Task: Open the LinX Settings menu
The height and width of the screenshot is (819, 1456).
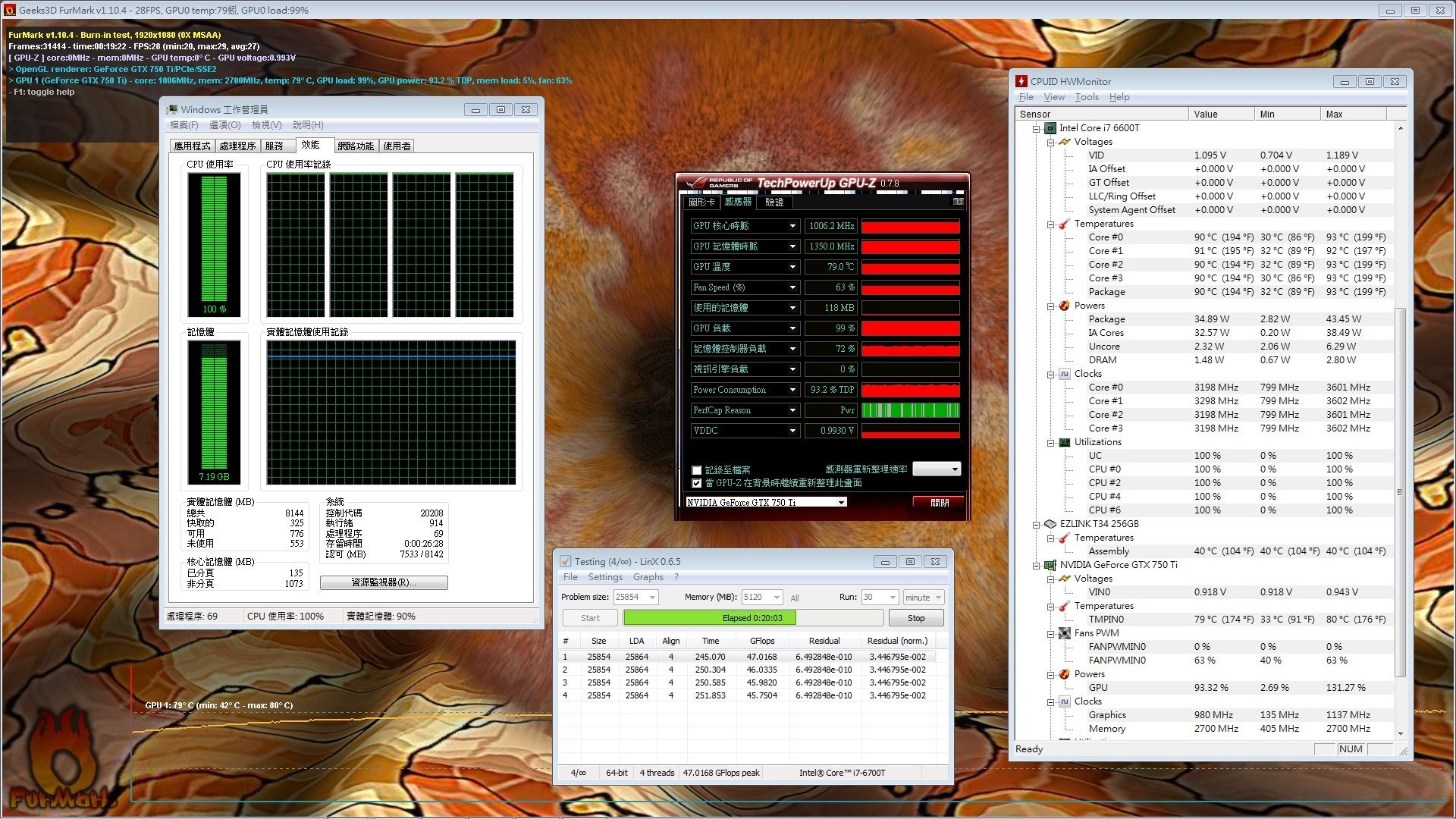Action: 605,577
